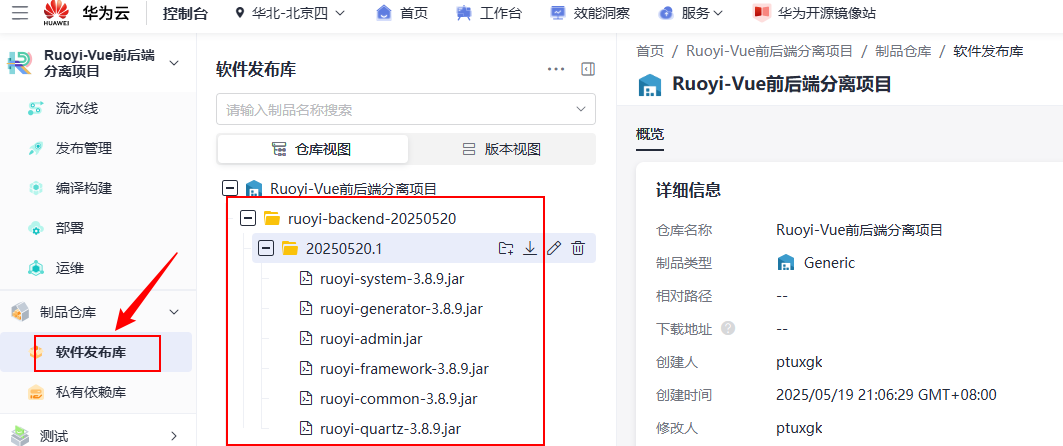Switch to 仓库视图 tab
1063x446 pixels.
coord(313,149)
